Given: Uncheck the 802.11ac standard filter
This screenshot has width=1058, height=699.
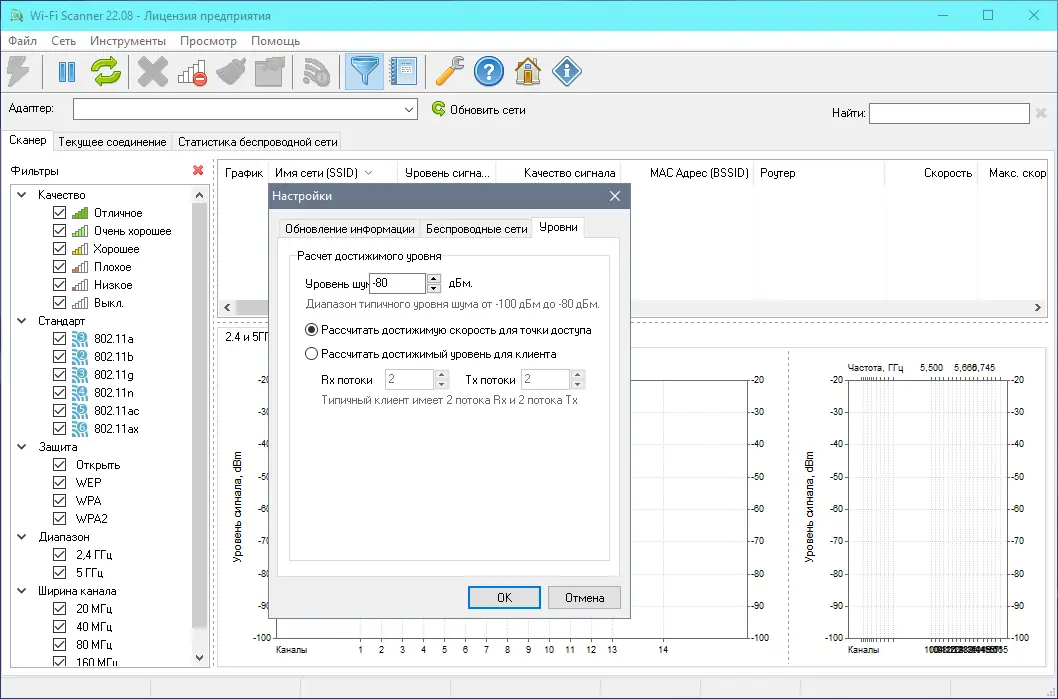Looking at the screenshot, I should (59, 410).
